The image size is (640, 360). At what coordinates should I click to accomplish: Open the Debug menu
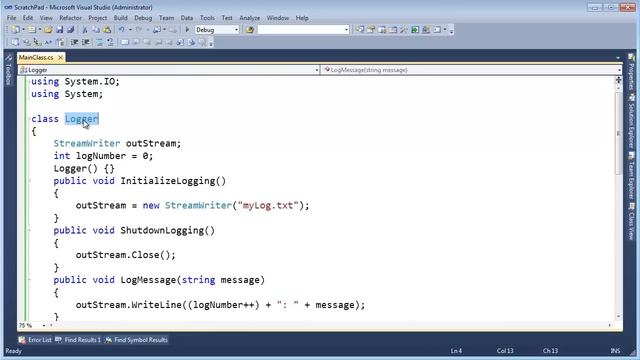pyautogui.click(x=143, y=18)
